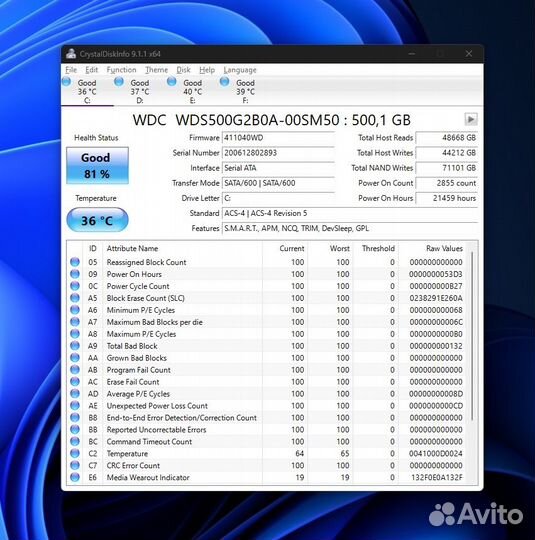Click the Good 81 % health status button
The image size is (535, 540).
97,166
